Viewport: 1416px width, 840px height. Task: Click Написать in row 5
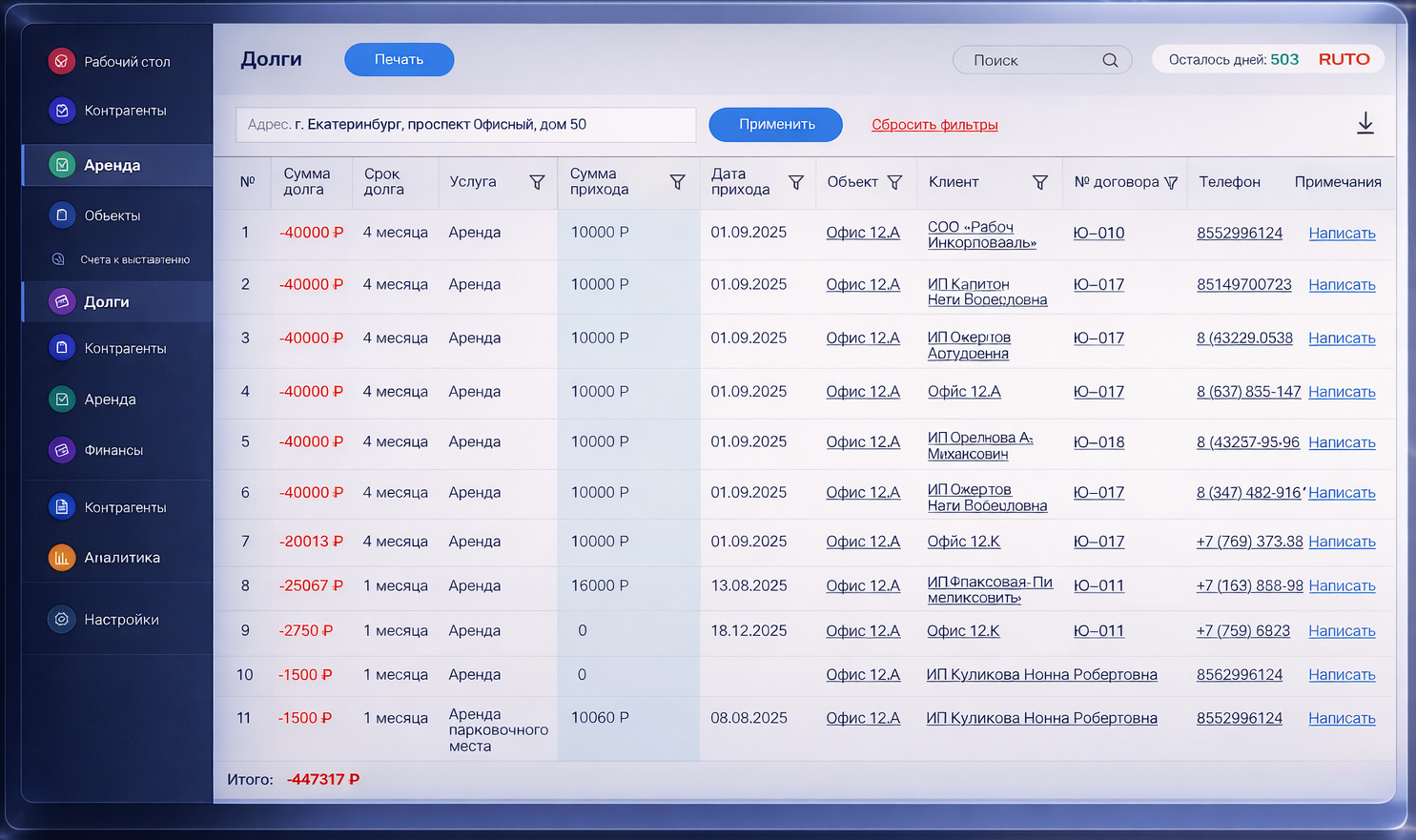[1342, 442]
